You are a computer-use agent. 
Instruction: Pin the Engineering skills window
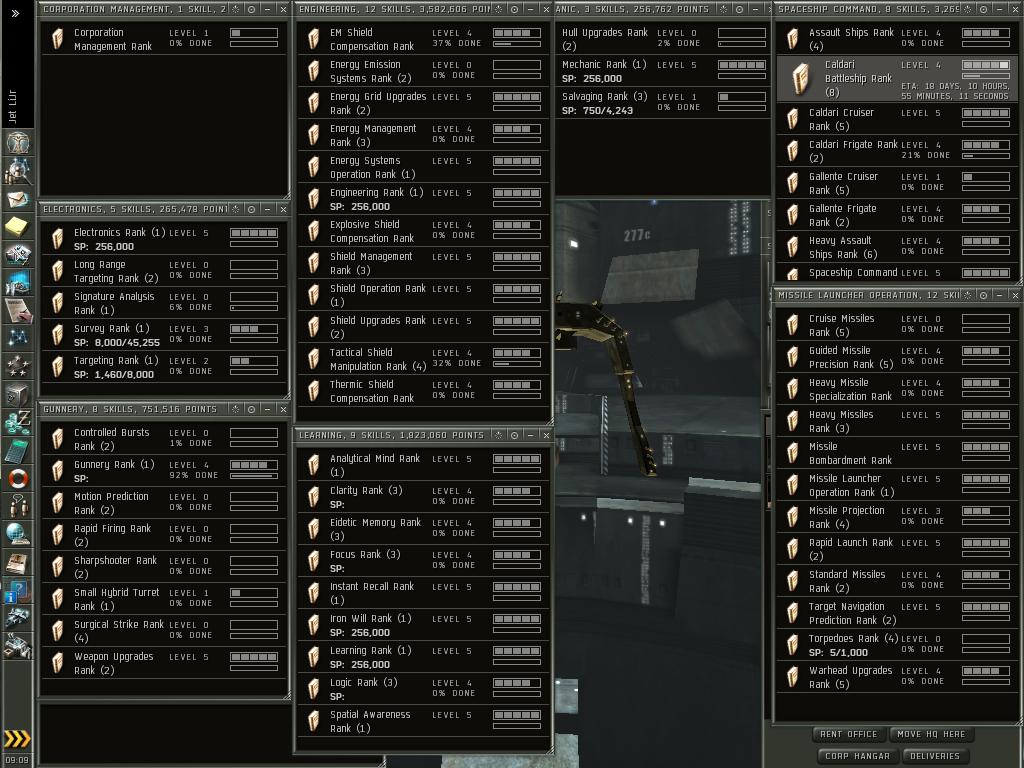click(x=498, y=9)
